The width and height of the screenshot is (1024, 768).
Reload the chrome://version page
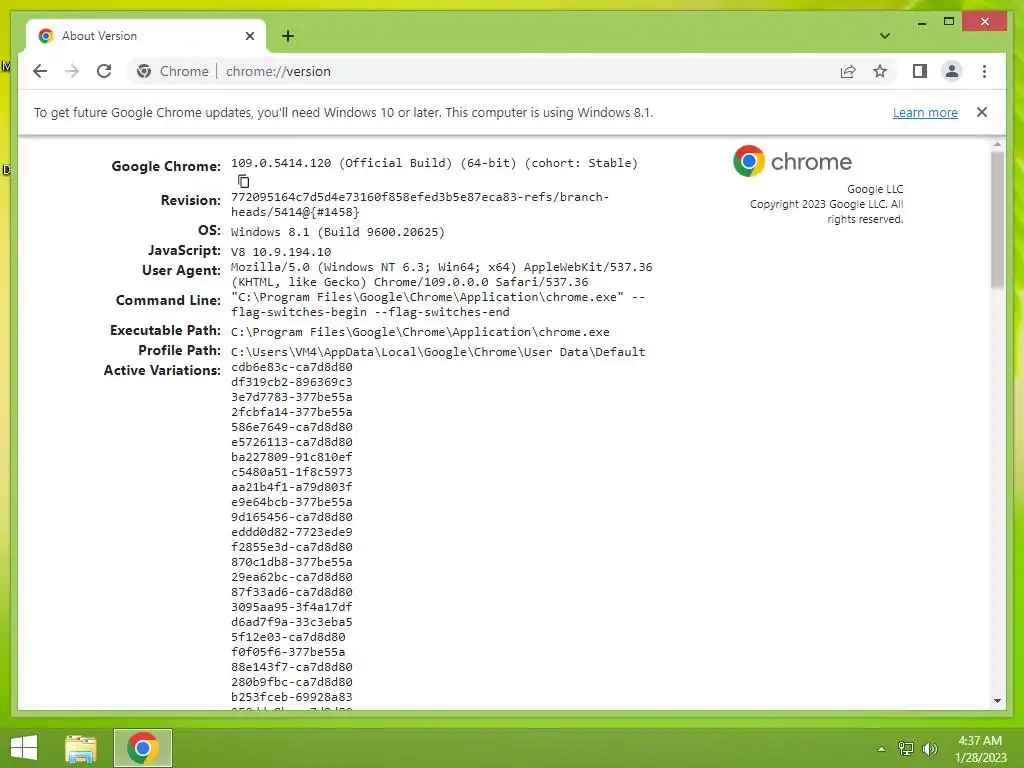104,71
